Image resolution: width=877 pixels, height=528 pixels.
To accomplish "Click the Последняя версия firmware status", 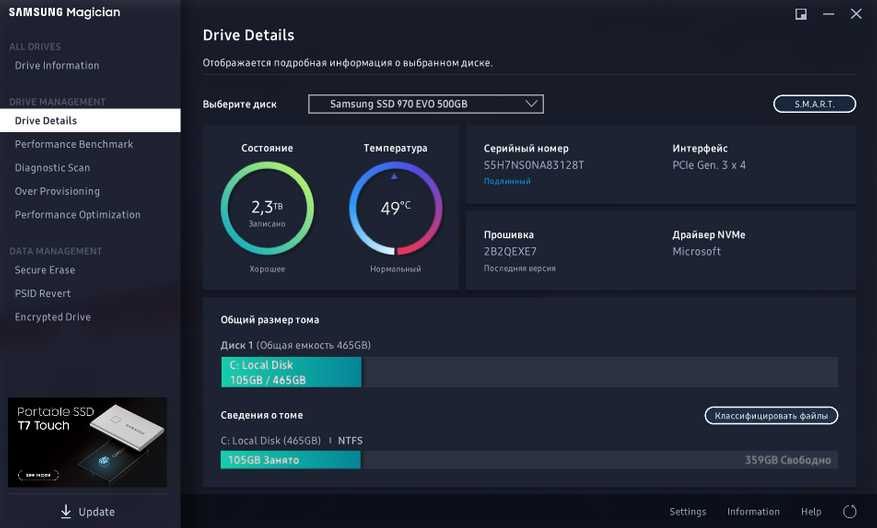I will 520,268.
